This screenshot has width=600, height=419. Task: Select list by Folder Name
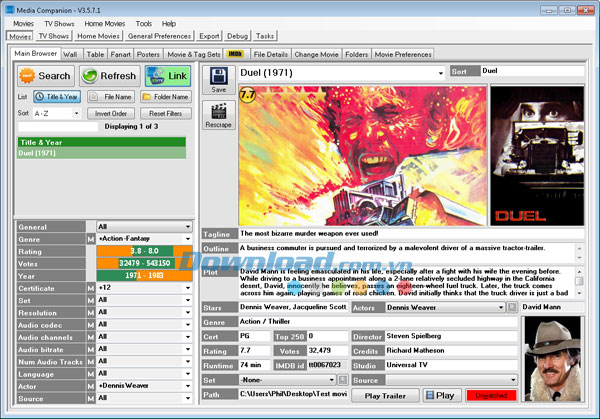tap(166, 97)
